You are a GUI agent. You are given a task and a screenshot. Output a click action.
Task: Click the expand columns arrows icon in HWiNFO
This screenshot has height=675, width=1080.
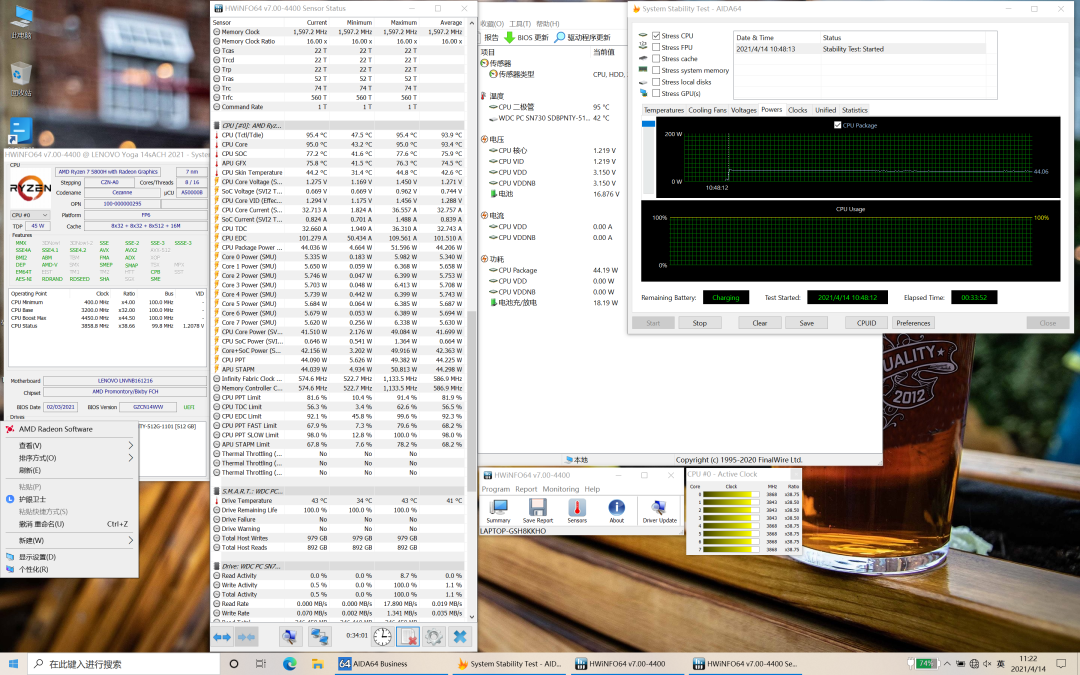(222, 636)
